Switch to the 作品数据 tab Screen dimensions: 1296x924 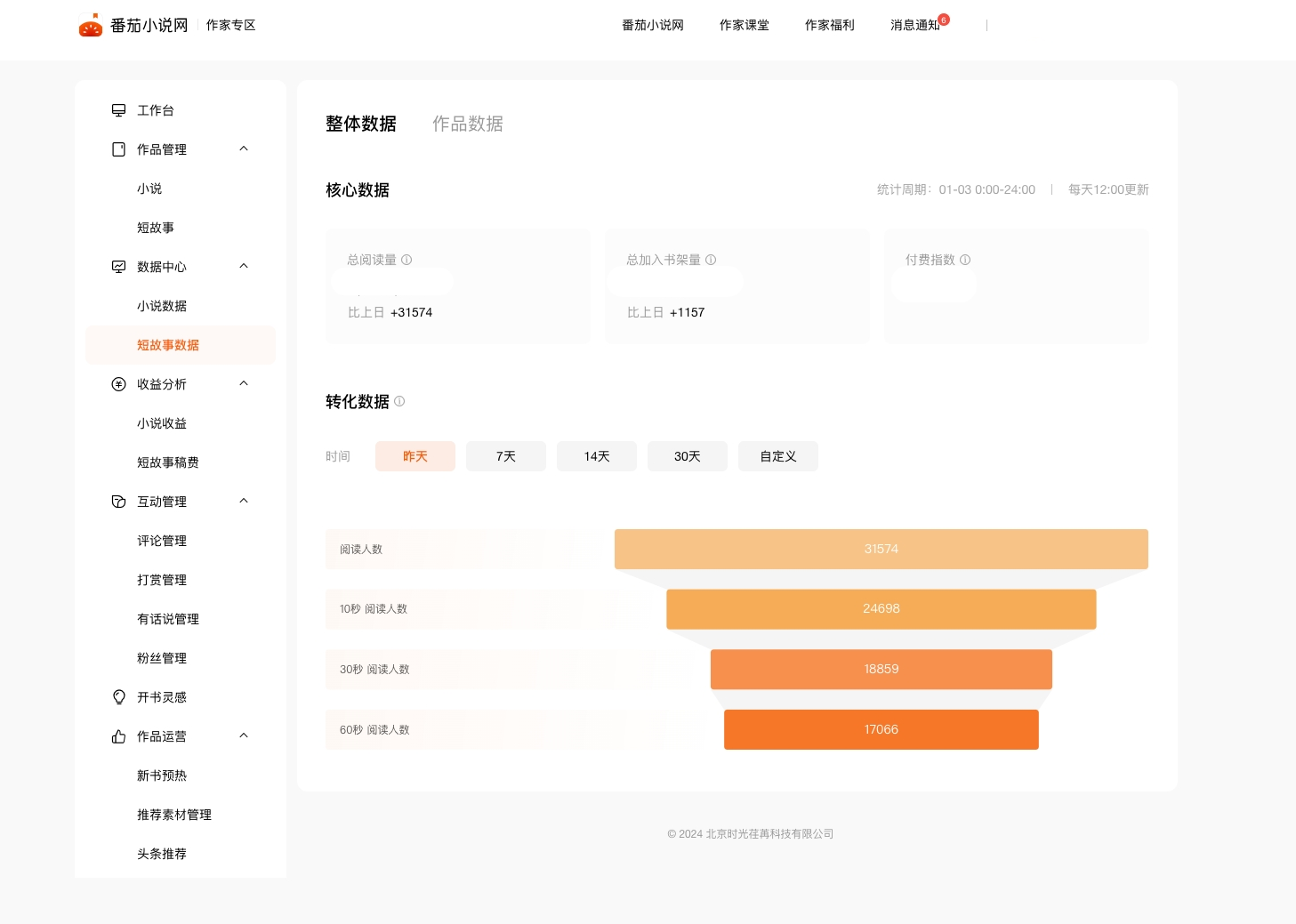(467, 124)
